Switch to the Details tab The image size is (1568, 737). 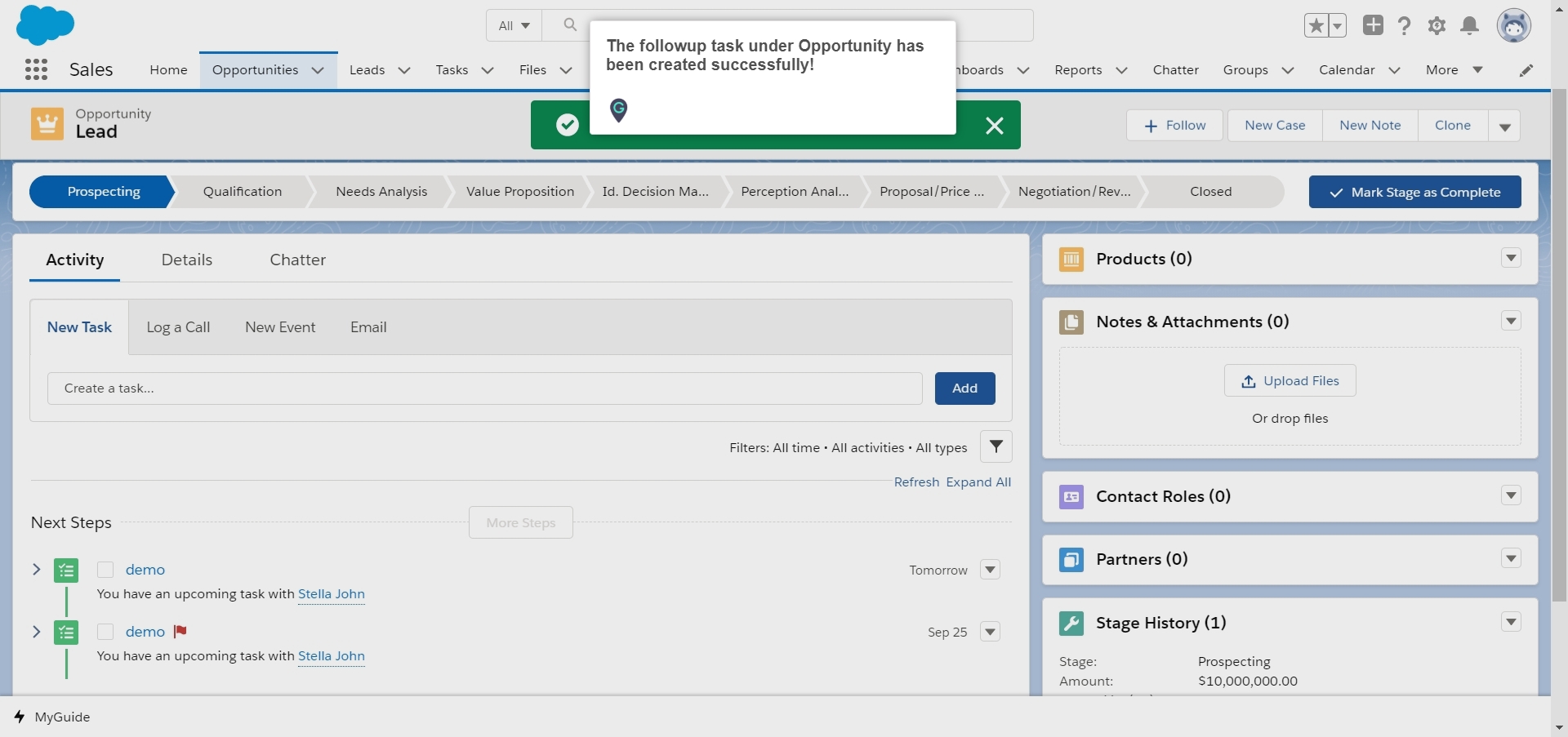(187, 260)
